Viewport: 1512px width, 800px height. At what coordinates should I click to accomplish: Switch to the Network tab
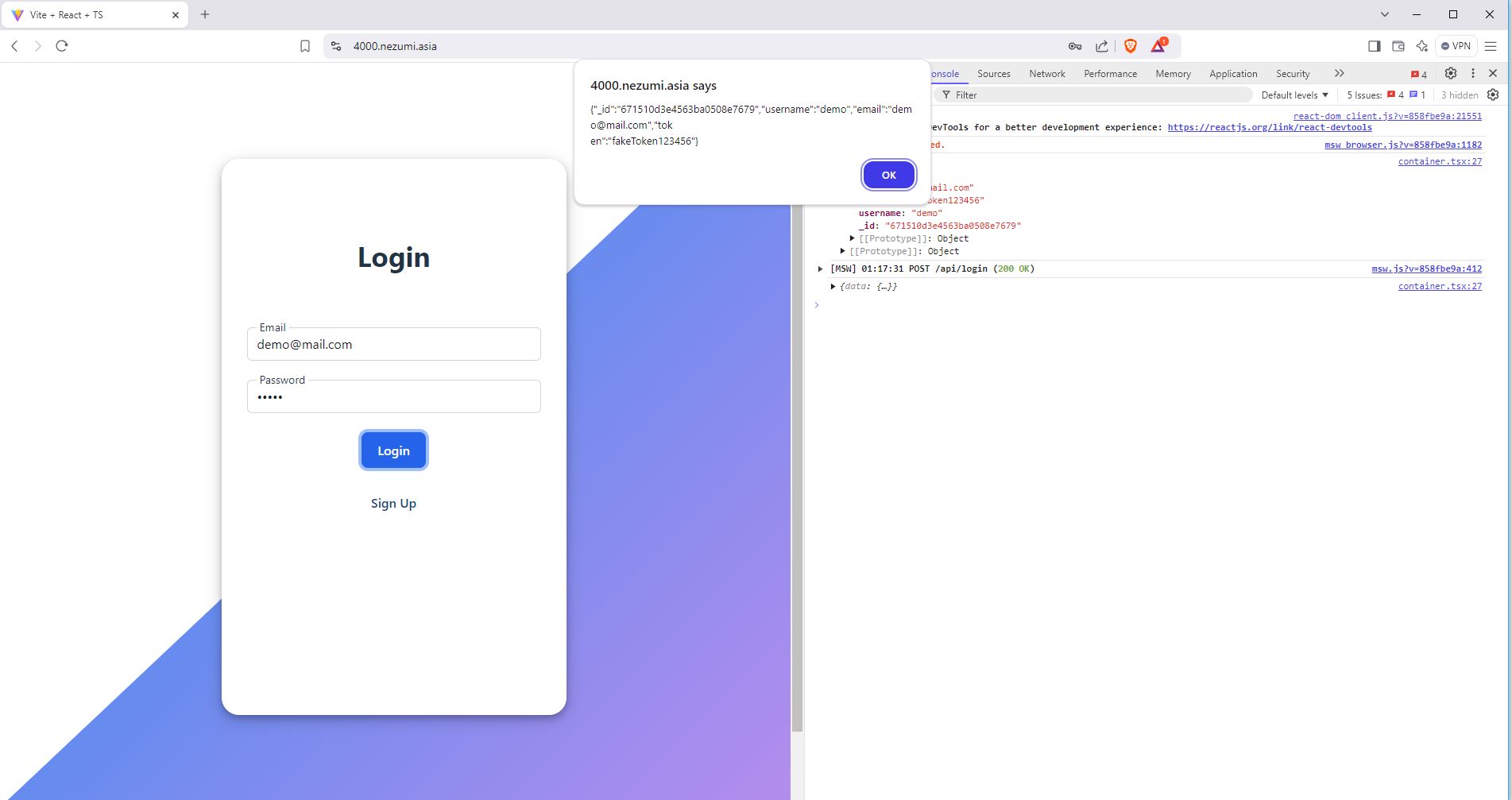[1046, 74]
